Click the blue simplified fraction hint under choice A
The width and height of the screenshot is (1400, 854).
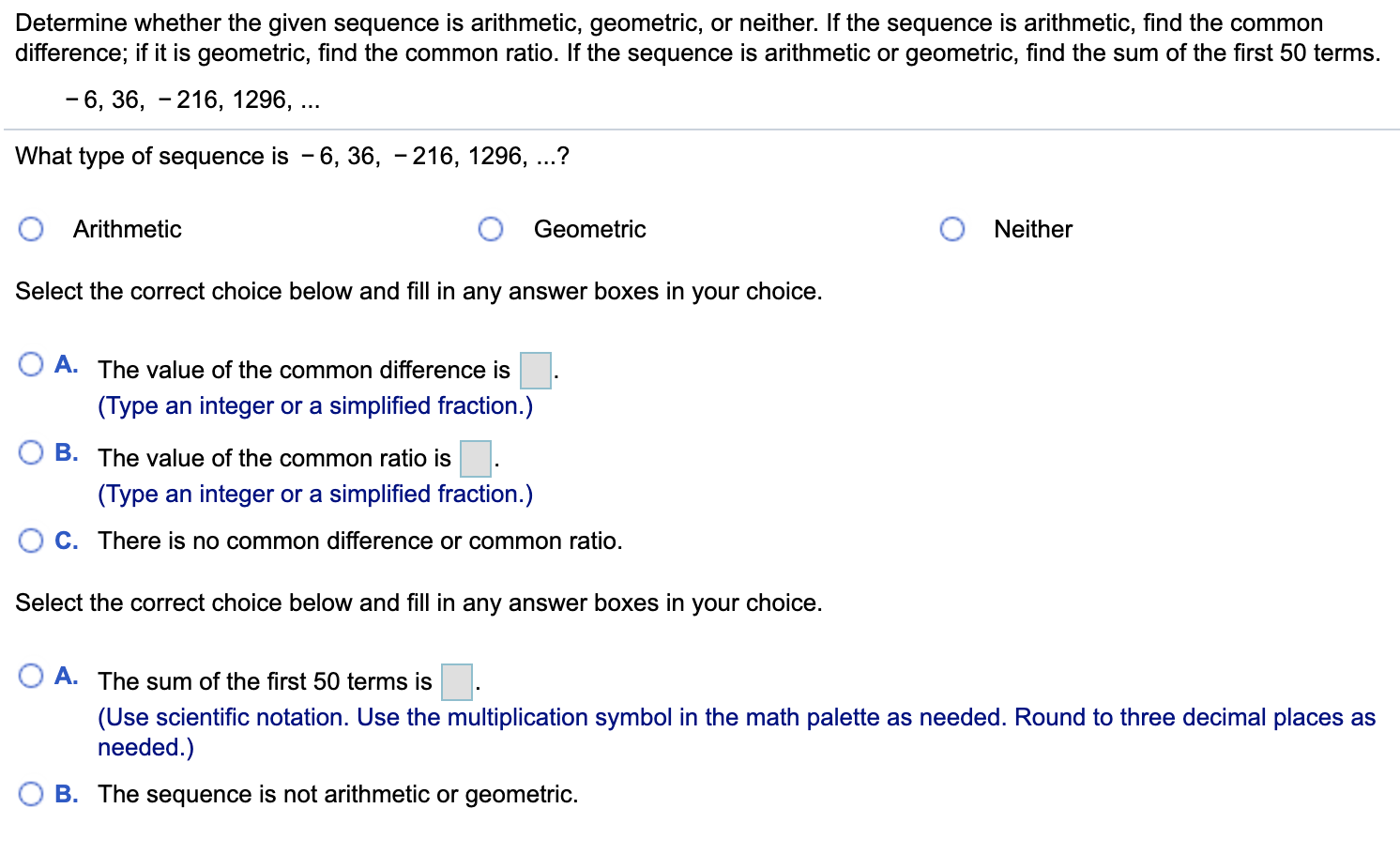(x=314, y=405)
